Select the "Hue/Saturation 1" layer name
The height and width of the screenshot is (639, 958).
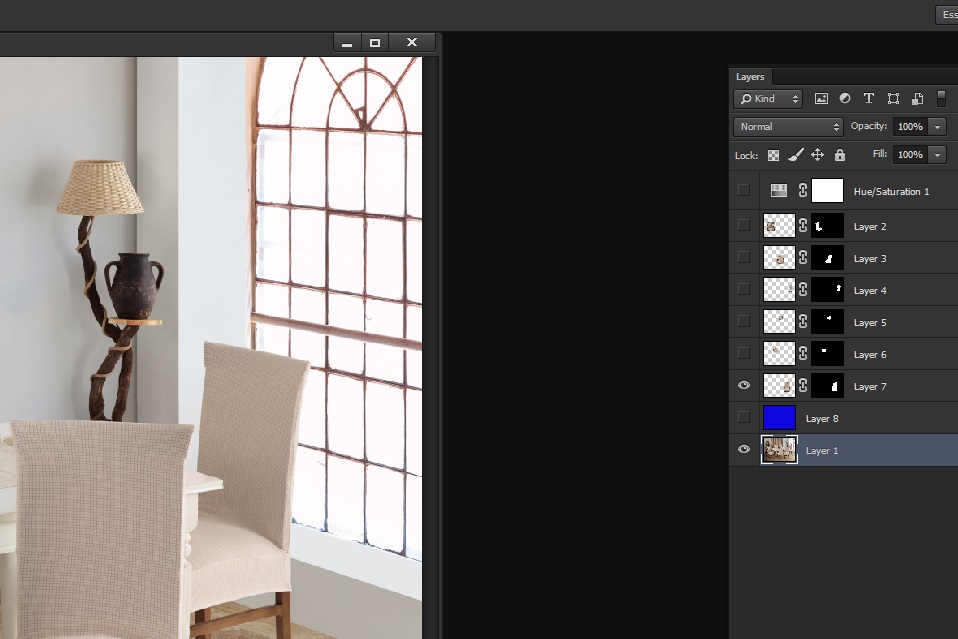click(x=891, y=192)
